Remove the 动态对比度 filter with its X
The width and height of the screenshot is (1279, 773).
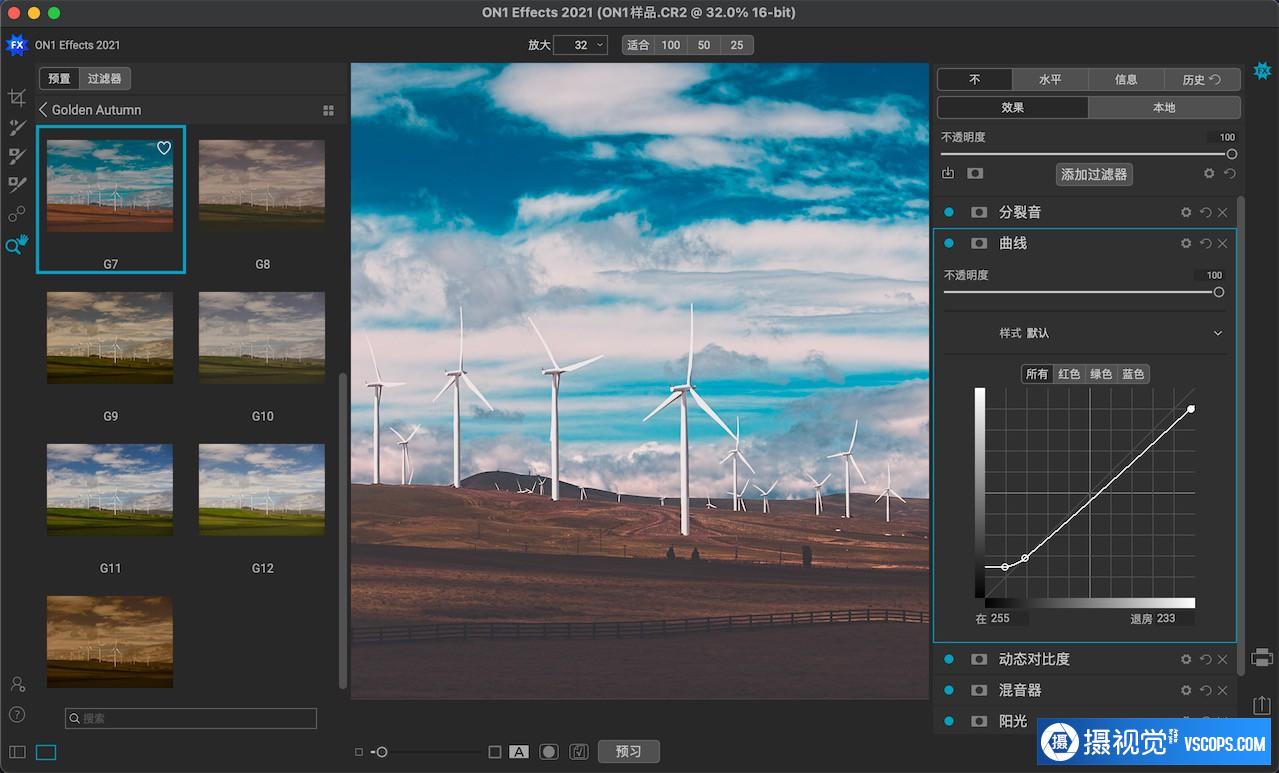[1222, 660]
